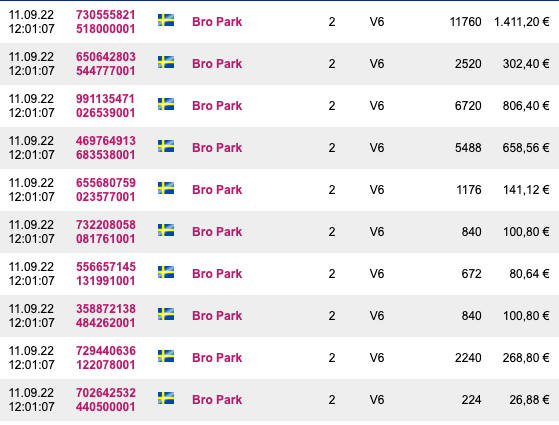Image resolution: width=559 pixels, height=425 pixels.
Task: Open ticket number 702642532 440500001
Action: (x=106, y=400)
